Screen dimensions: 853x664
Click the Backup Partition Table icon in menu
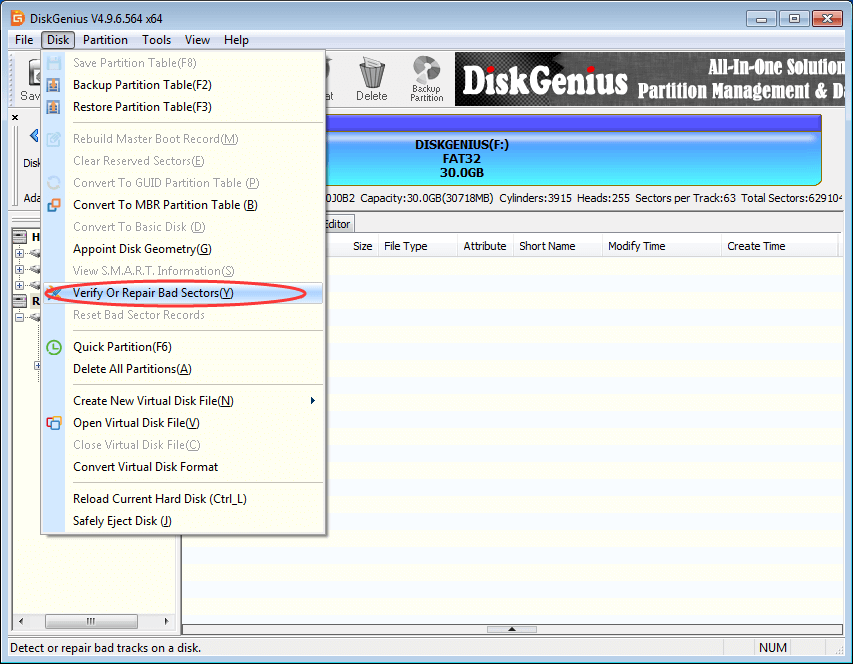tap(53, 85)
